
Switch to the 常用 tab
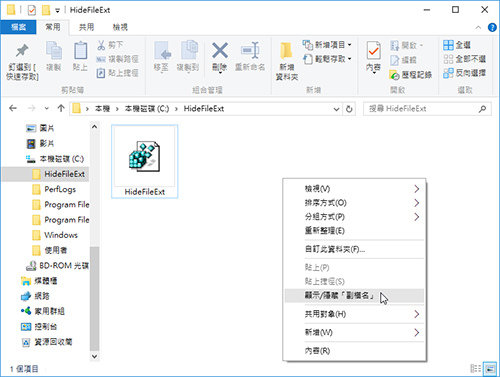53,27
